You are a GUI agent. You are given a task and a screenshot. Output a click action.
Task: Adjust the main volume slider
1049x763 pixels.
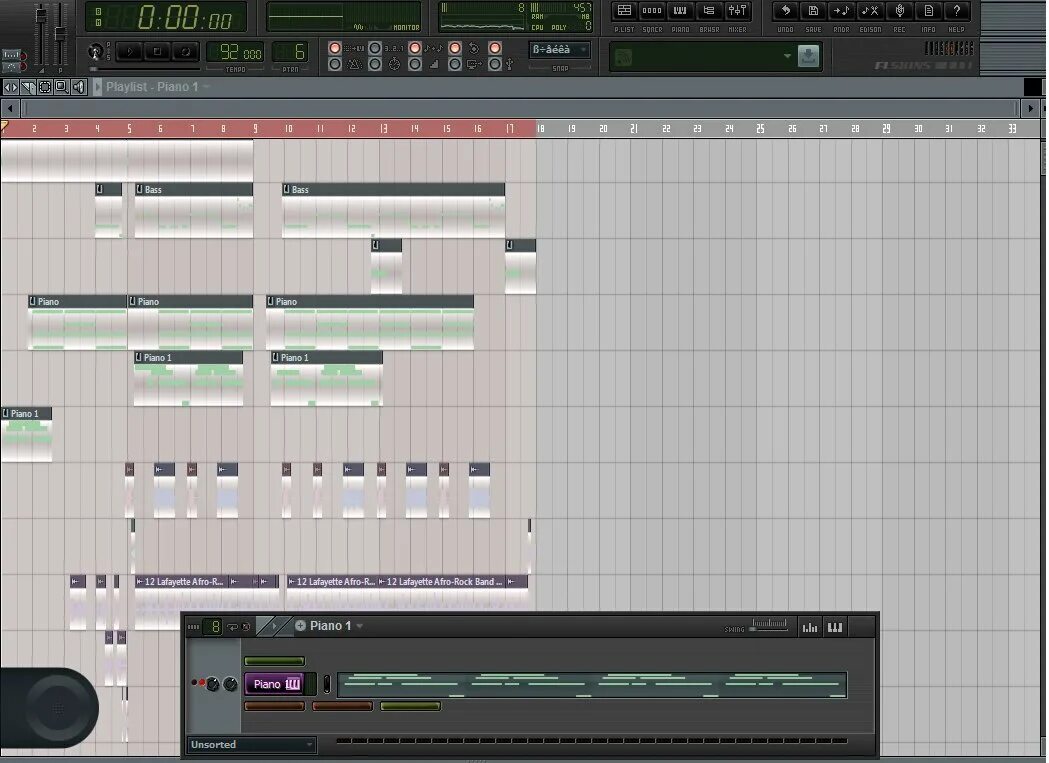coord(41,33)
